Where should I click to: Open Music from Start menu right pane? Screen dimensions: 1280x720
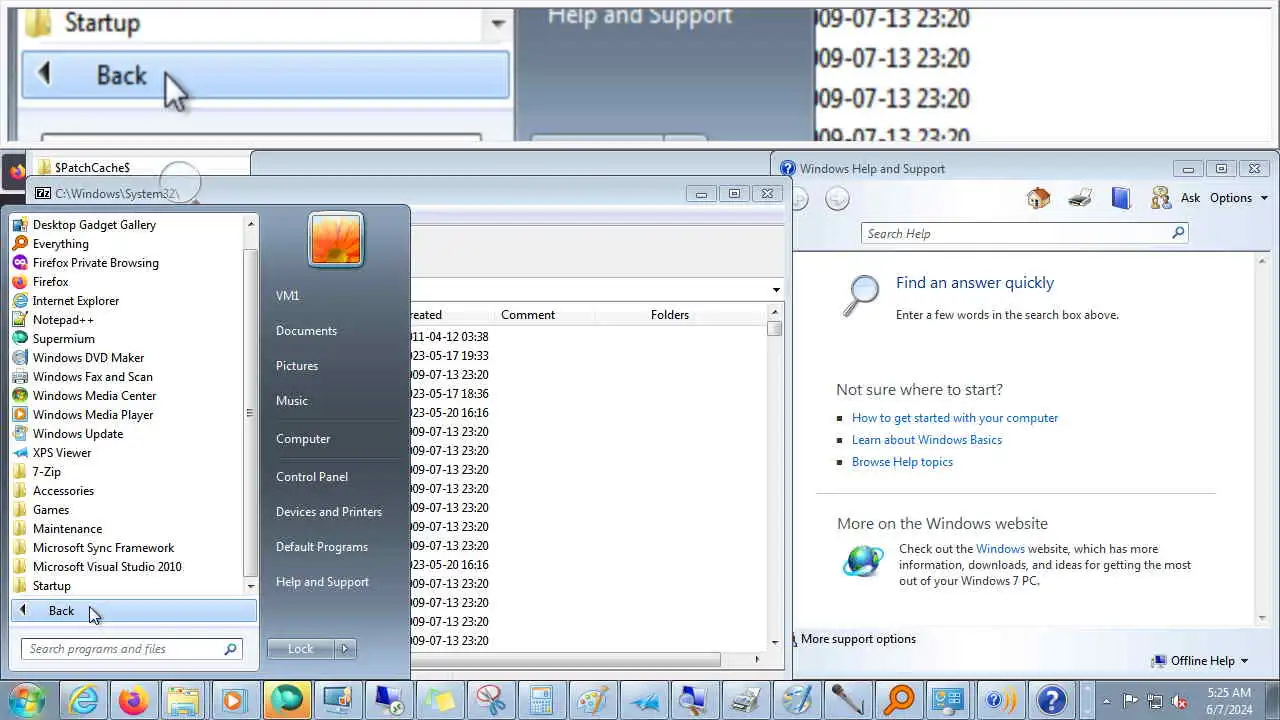292,401
